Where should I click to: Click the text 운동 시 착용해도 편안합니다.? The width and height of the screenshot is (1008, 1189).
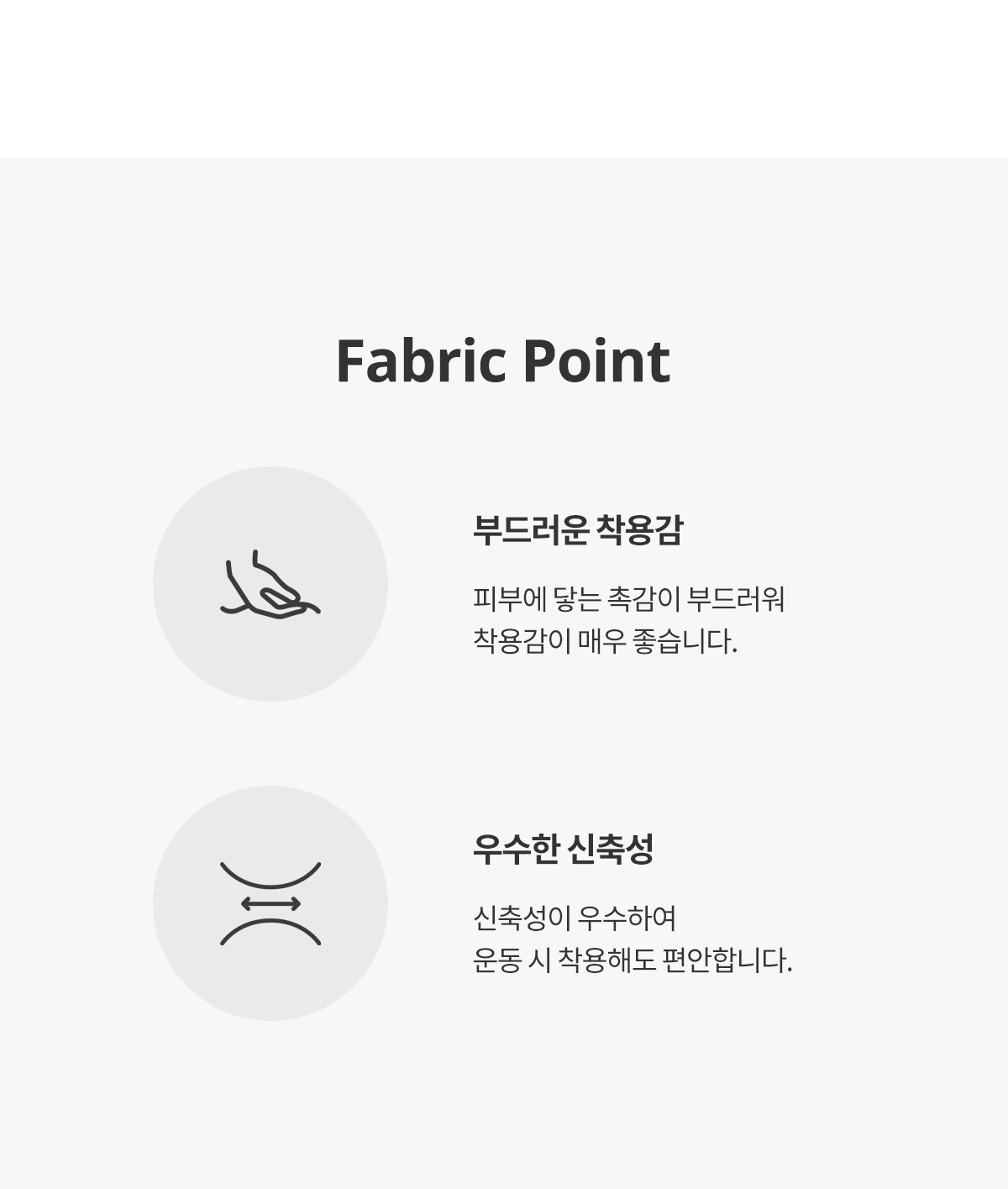click(633, 960)
